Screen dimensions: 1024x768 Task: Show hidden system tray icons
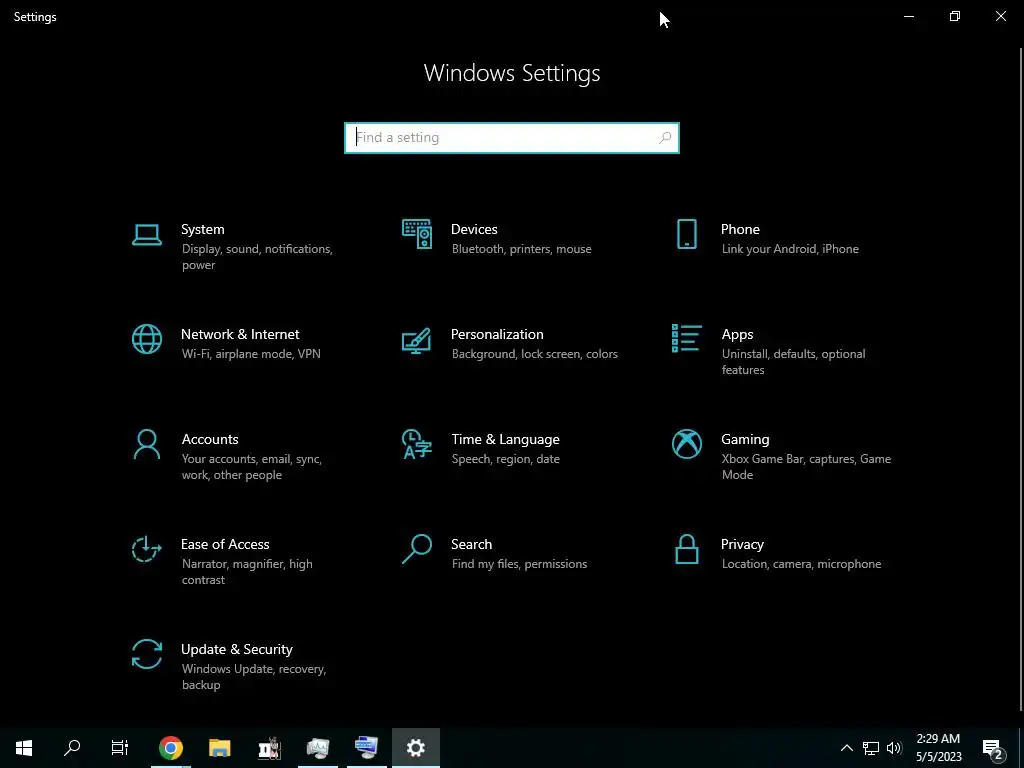[846, 748]
